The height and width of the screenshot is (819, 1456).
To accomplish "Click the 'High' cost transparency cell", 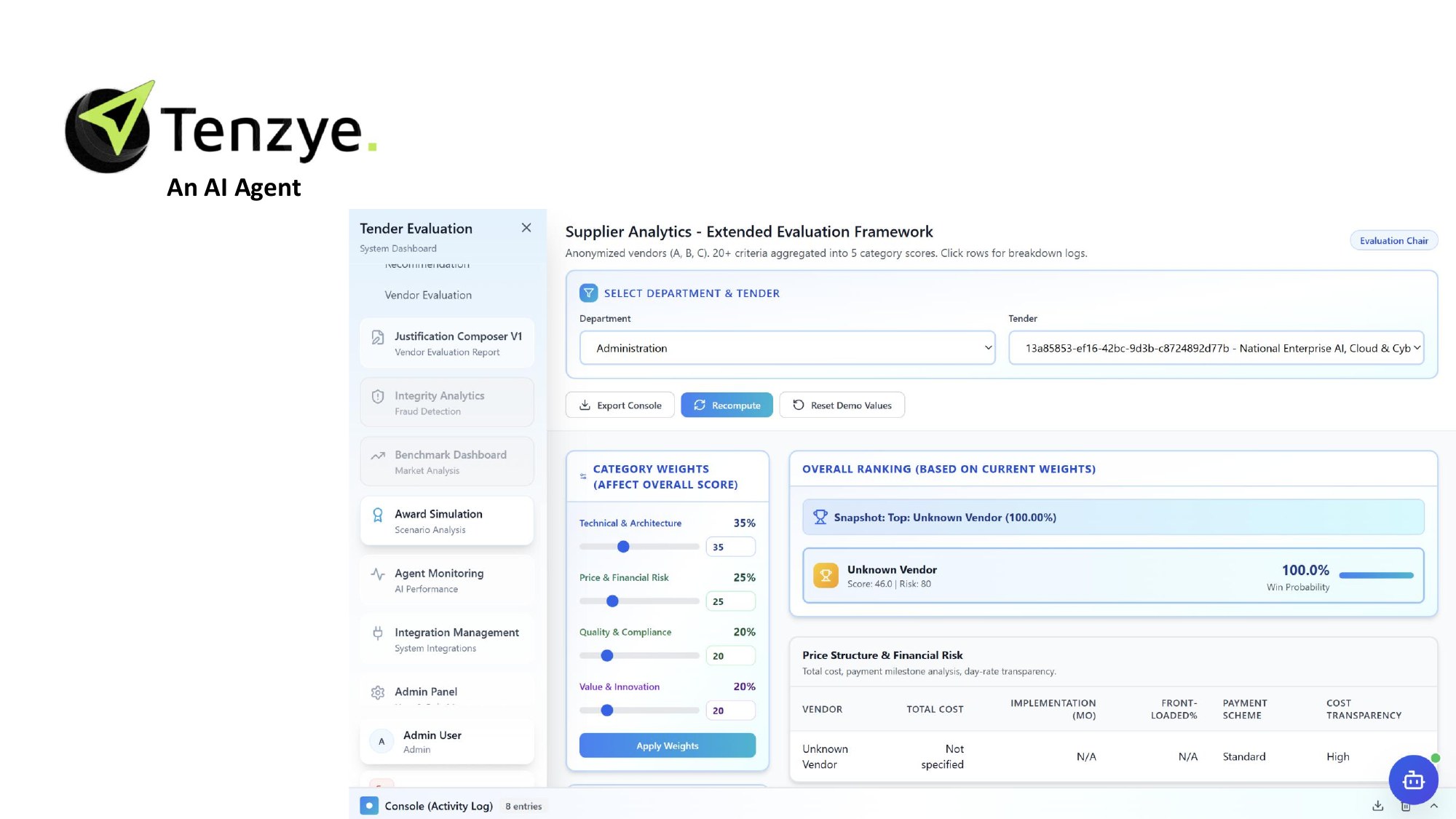I will point(1338,756).
